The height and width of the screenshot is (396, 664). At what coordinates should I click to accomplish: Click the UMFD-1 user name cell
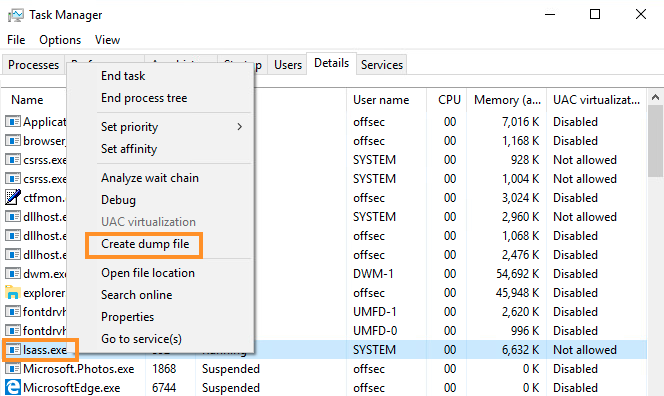pyautogui.click(x=375, y=312)
